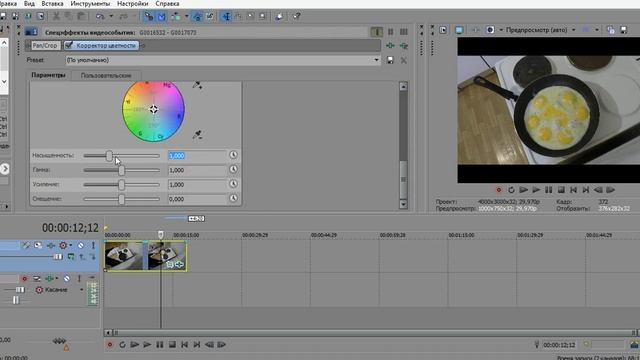Go to end in timeline transport

click(x=197, y=345)
